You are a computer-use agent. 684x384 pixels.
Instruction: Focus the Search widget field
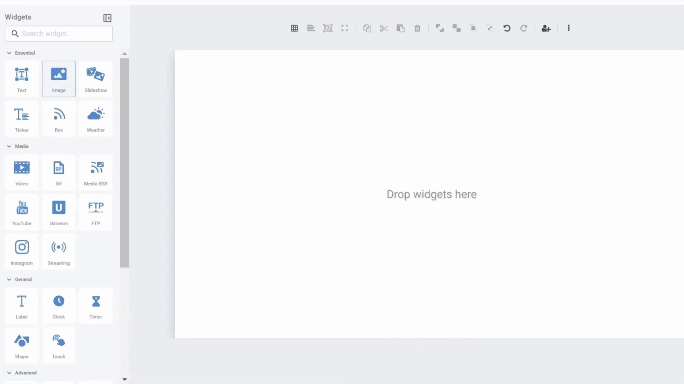59,34
